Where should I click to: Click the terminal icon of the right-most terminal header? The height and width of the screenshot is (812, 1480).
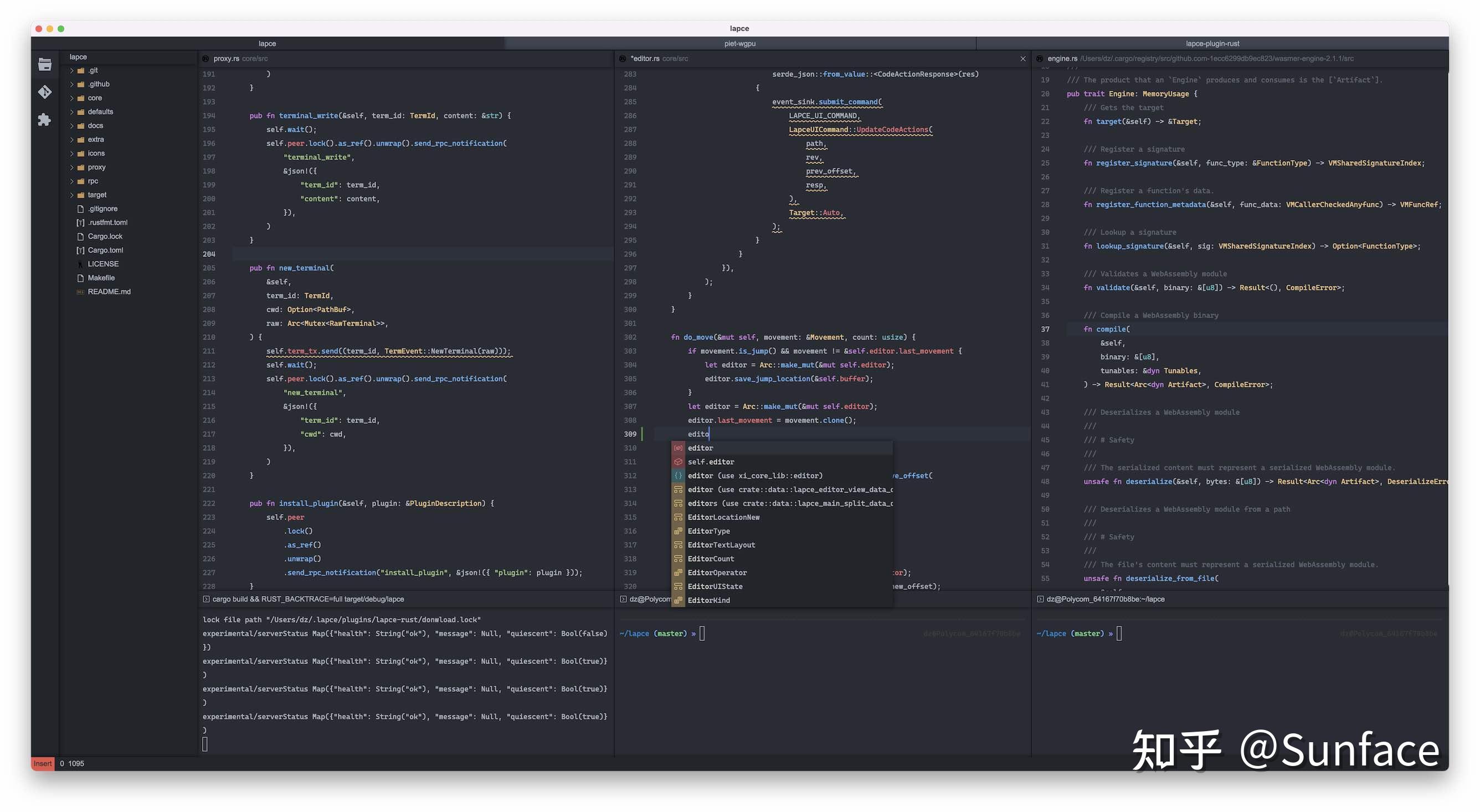tap(1039, 599)
